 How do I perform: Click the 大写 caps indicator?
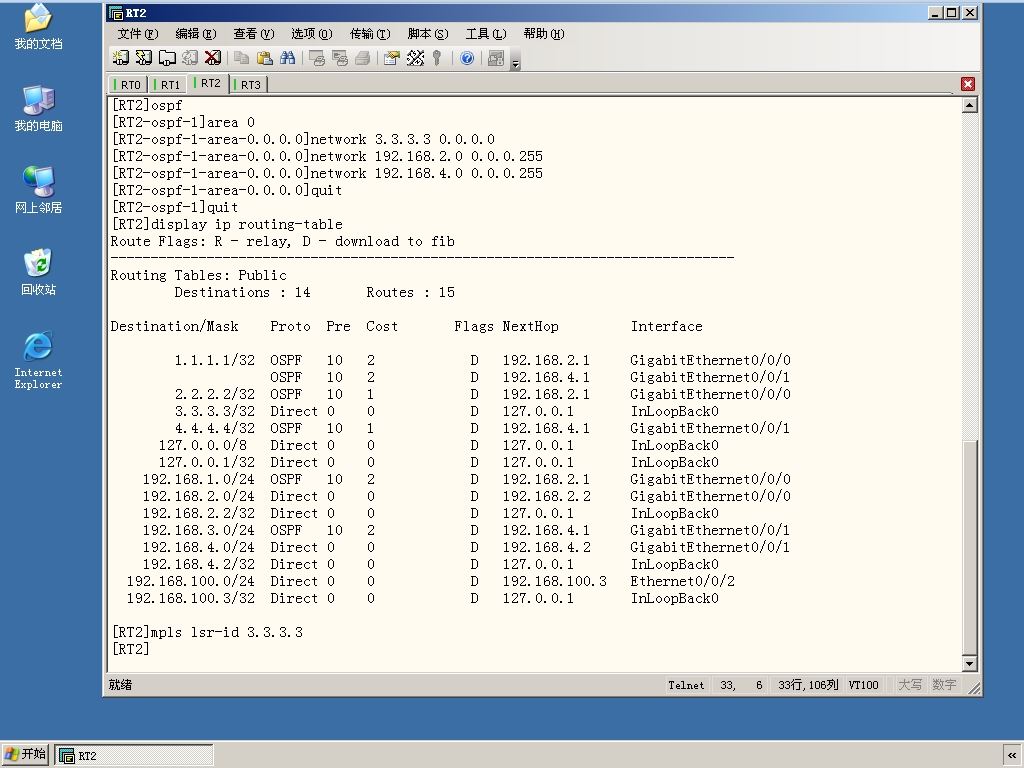pyautogui.click(x=910, y=684)
